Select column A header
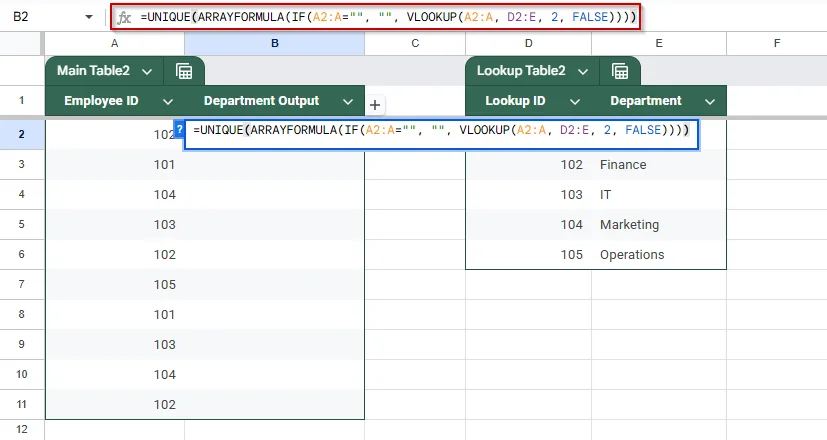 114,43
